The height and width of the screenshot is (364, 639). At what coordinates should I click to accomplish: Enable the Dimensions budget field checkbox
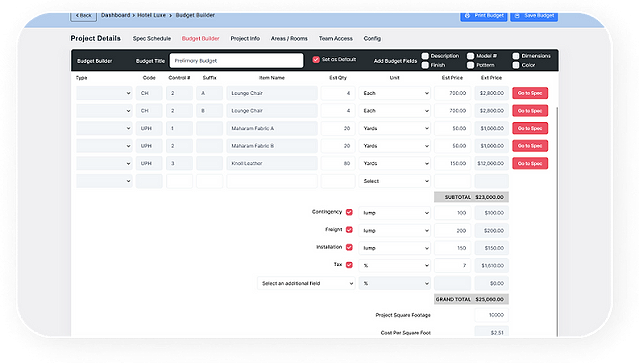(x=516, y=56)
